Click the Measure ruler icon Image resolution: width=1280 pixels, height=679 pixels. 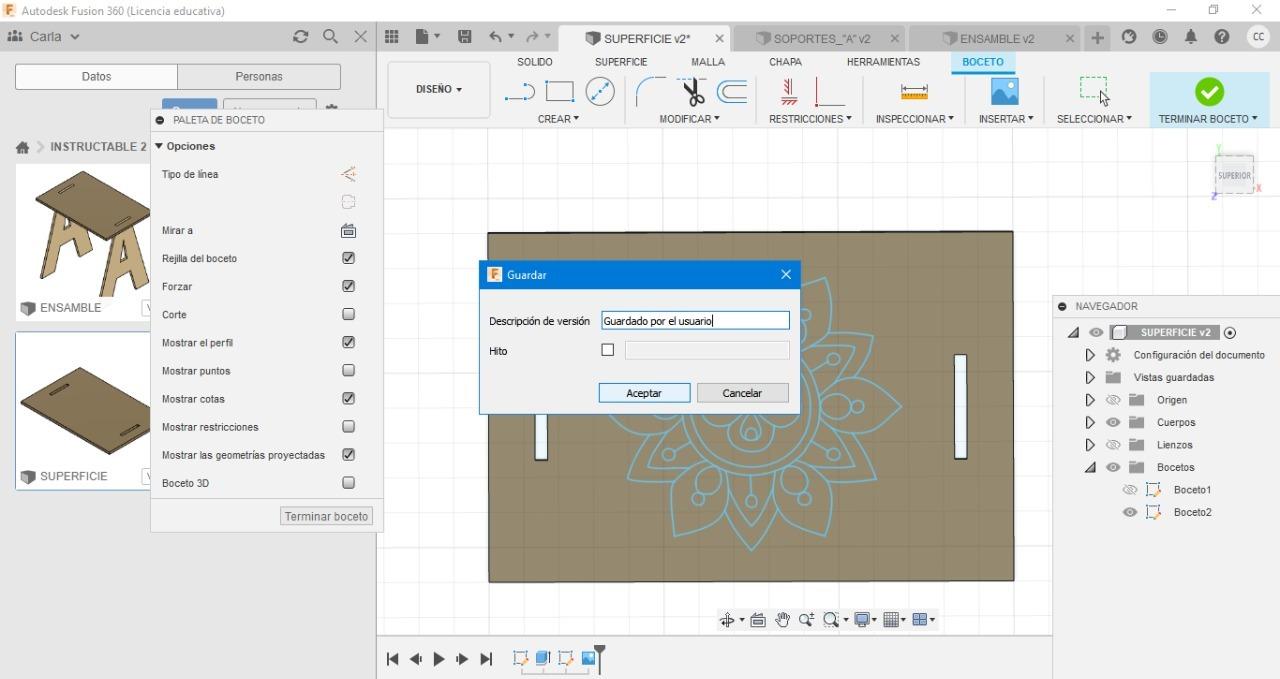click(x=914, y=92)
